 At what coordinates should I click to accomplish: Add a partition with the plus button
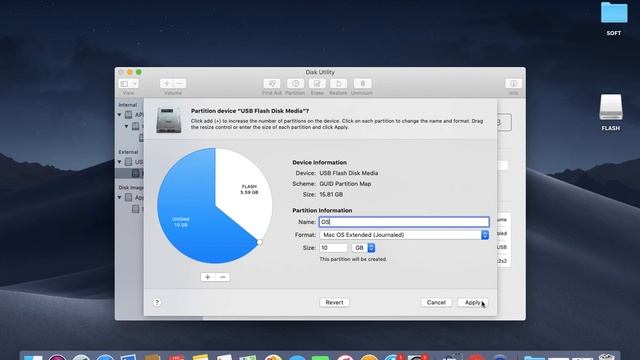coord(208,277)
